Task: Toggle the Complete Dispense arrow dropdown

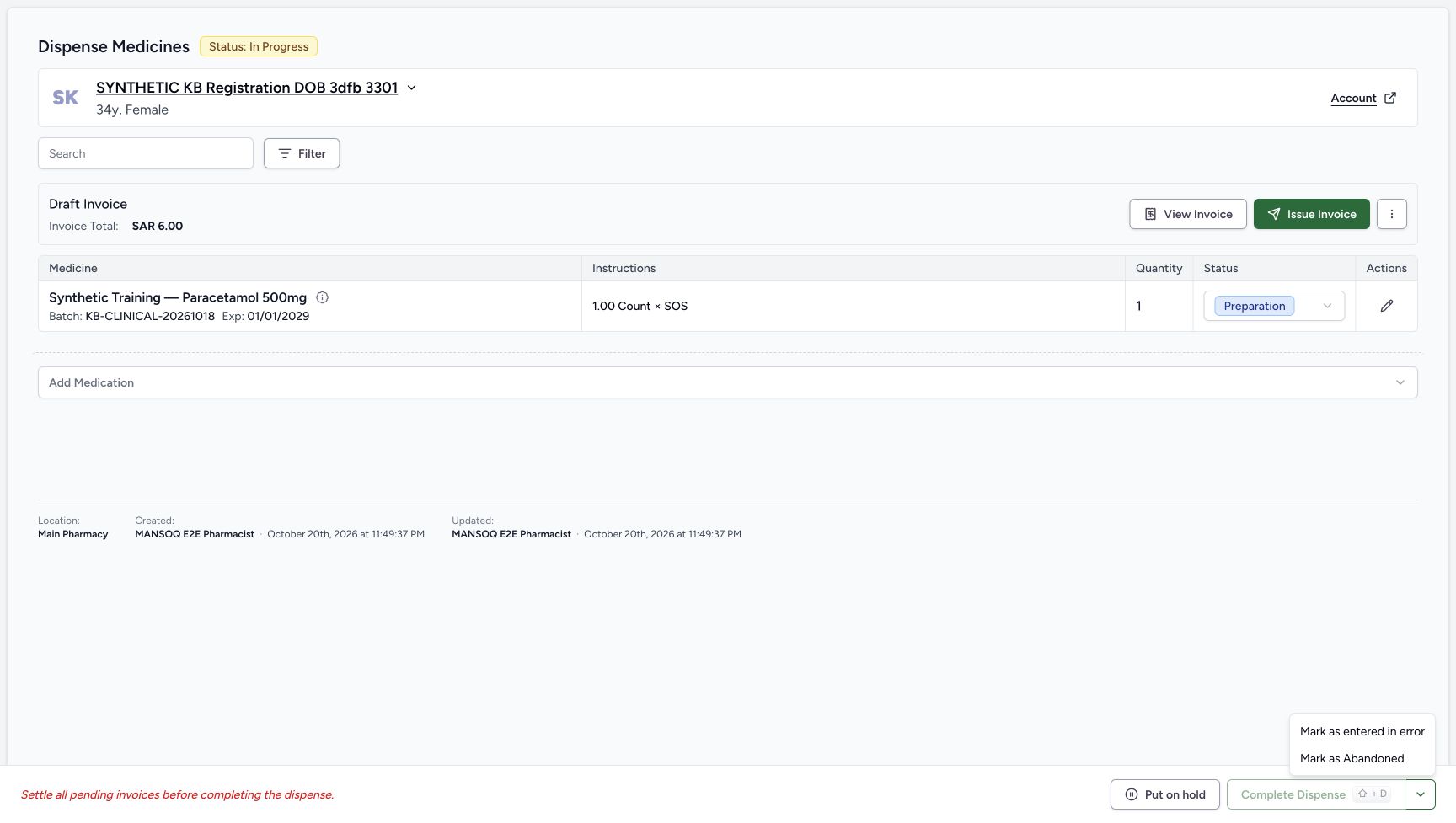Action: (1420, 794)
